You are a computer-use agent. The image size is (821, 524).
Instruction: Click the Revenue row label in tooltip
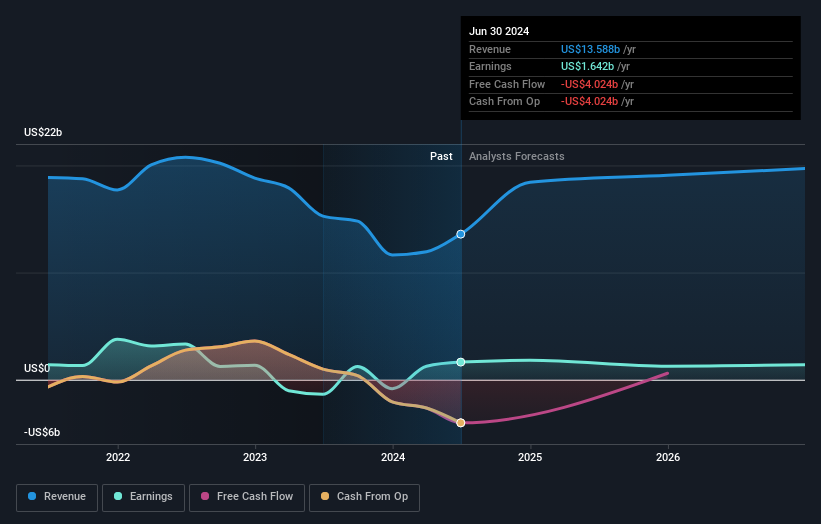coord(490,49)
